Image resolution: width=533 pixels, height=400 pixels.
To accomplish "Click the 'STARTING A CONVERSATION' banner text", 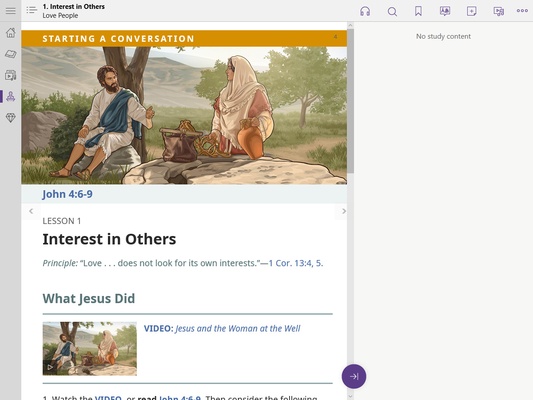I will 118,39.
